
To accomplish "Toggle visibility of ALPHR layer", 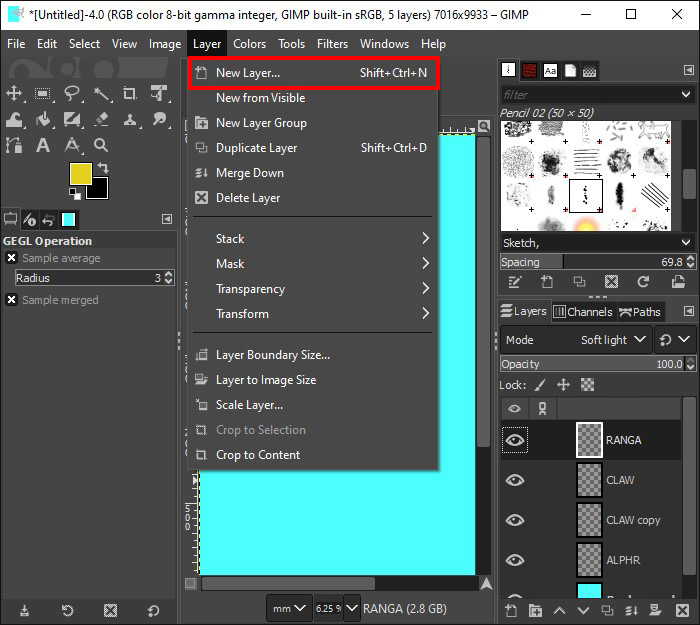I will pos(515,560).
